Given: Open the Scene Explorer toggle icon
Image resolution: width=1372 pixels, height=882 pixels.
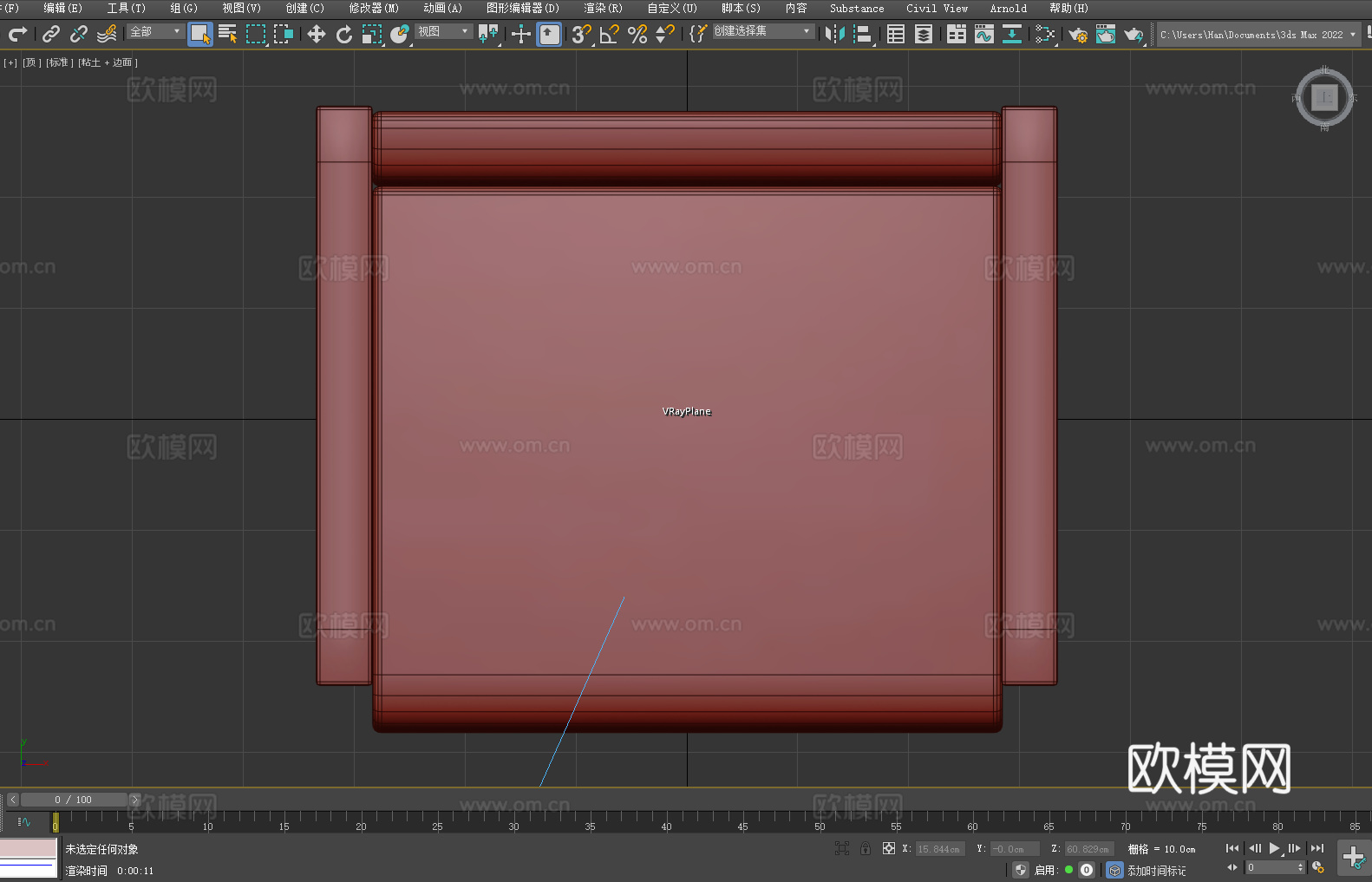Looking at the screenshot, I should (x=896, y=35).
